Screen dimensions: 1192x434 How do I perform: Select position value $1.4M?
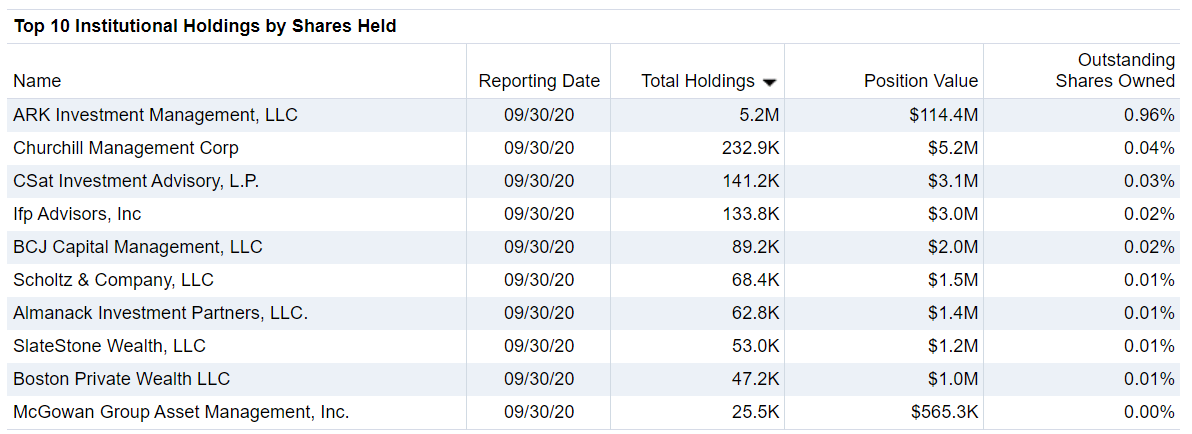tap(953, 313)
